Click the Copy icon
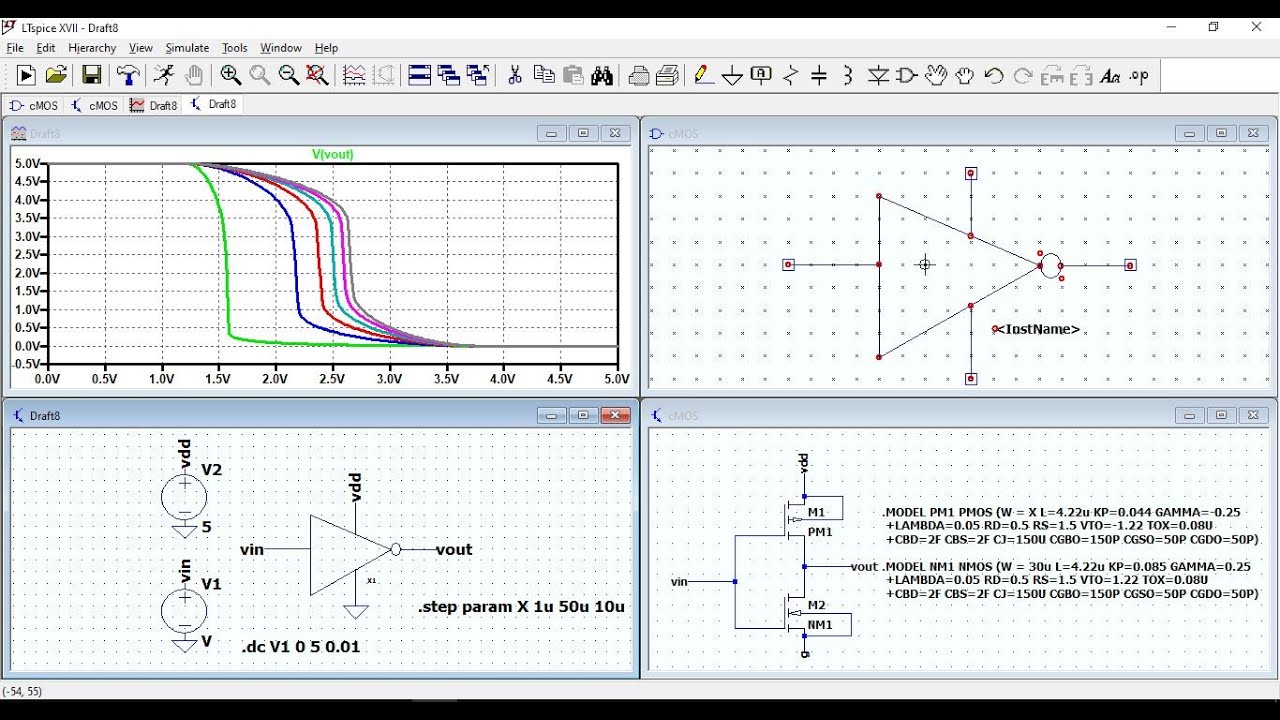 (544, 75)
